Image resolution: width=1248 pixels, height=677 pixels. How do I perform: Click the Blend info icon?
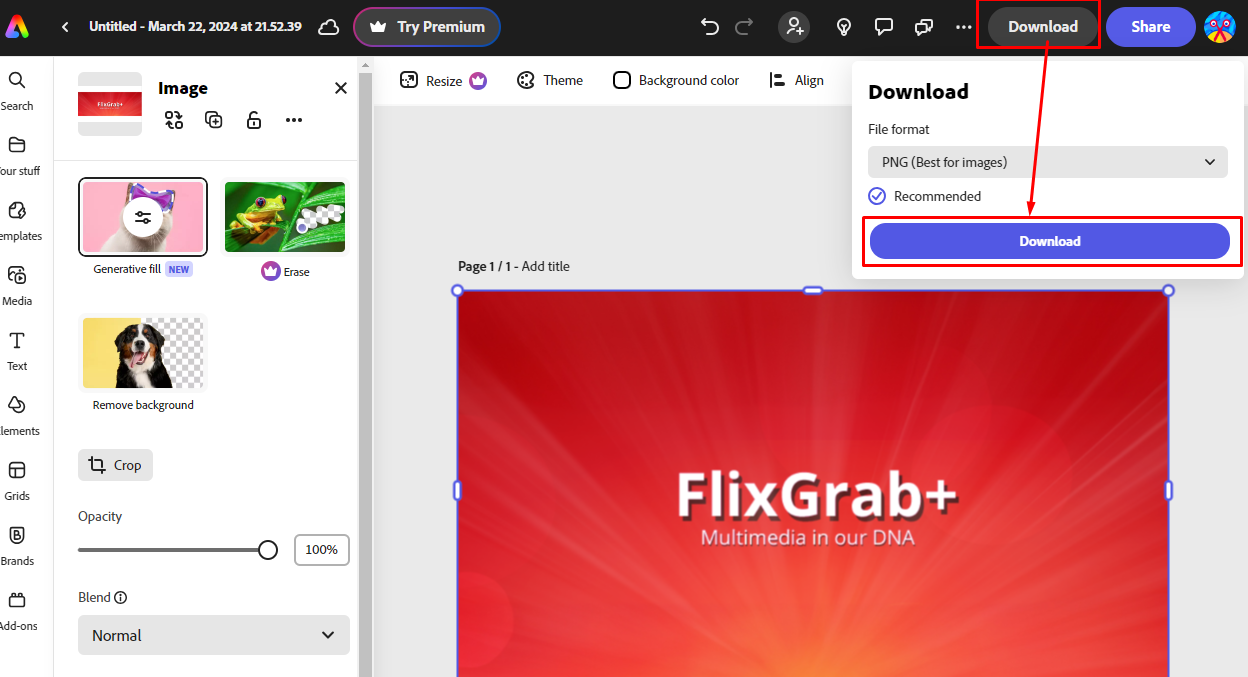click(121, 597)
